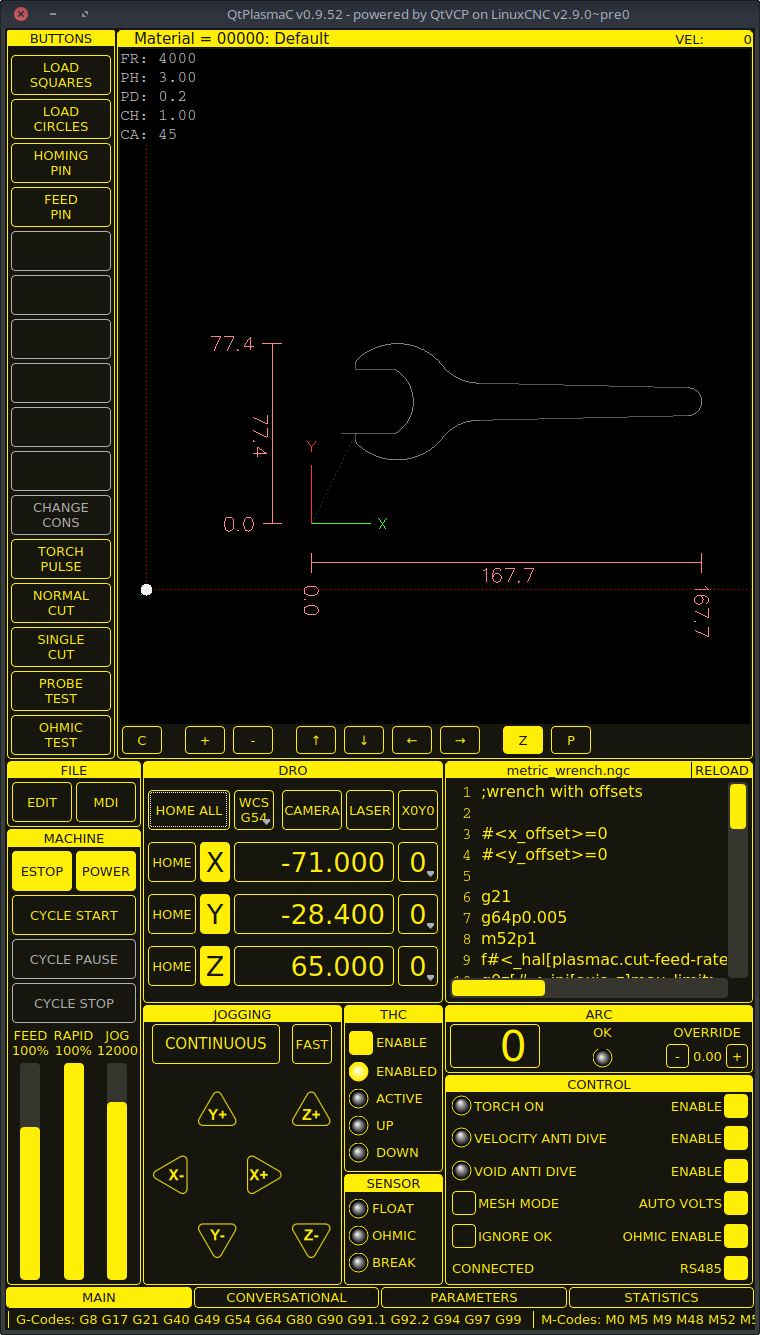Zoom in the preview with +
Screen dimensions: 760x1335
click(205, 740)
